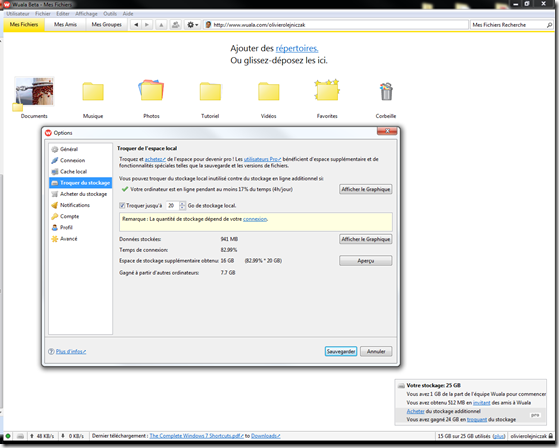Open the 'Plus d'infos' help link

point(71,351)
